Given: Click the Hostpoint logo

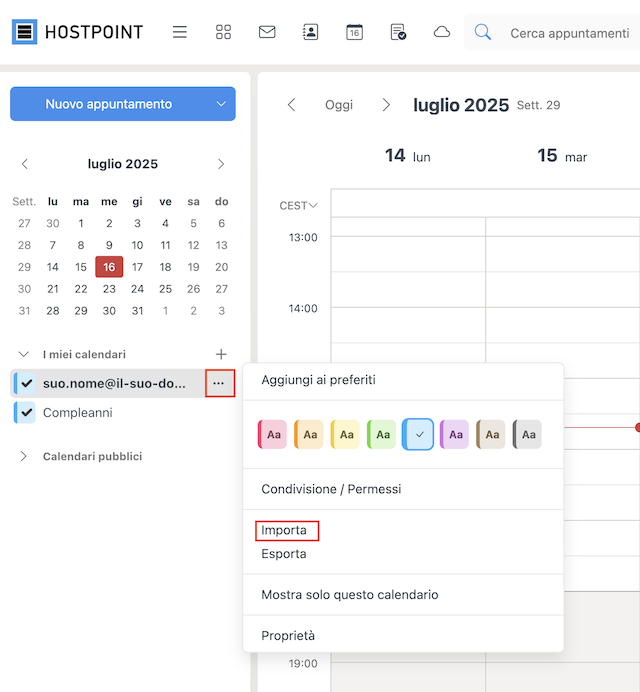Looking at the screenshot, I should (78, 32).
